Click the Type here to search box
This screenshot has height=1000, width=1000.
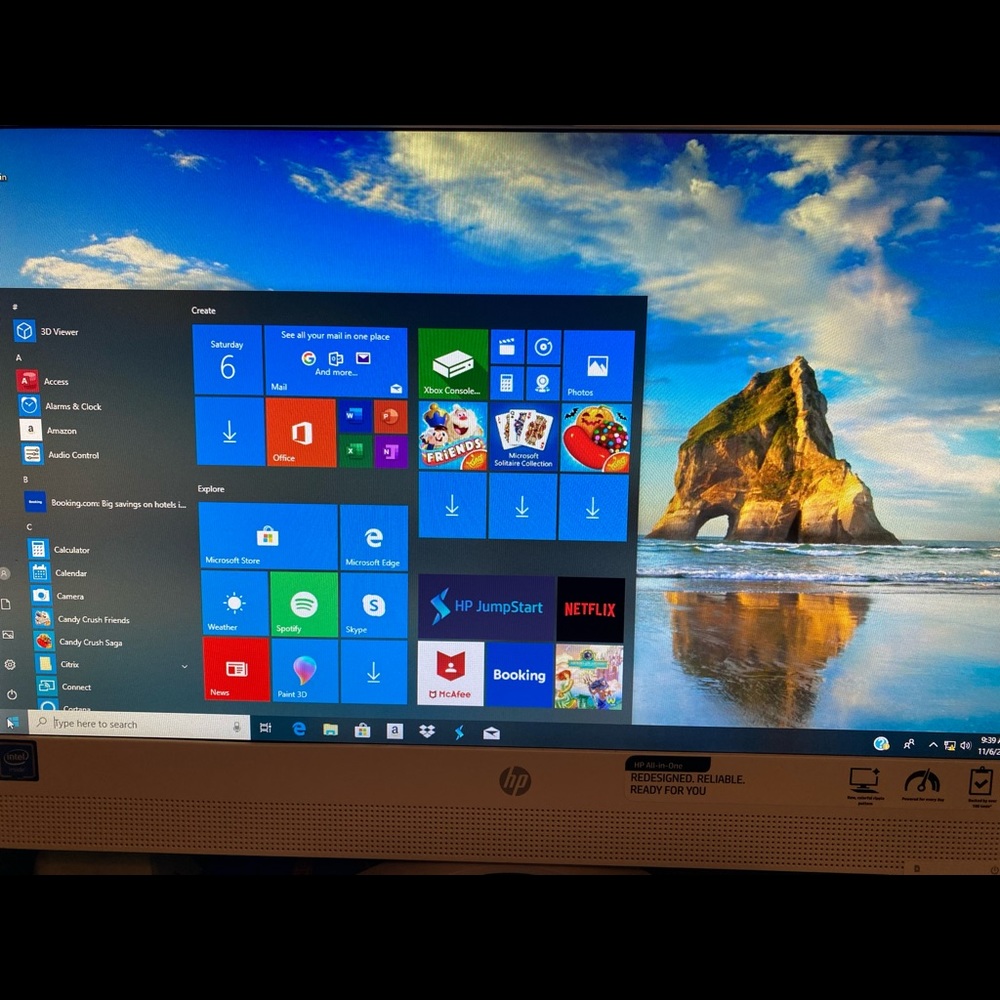139,724
